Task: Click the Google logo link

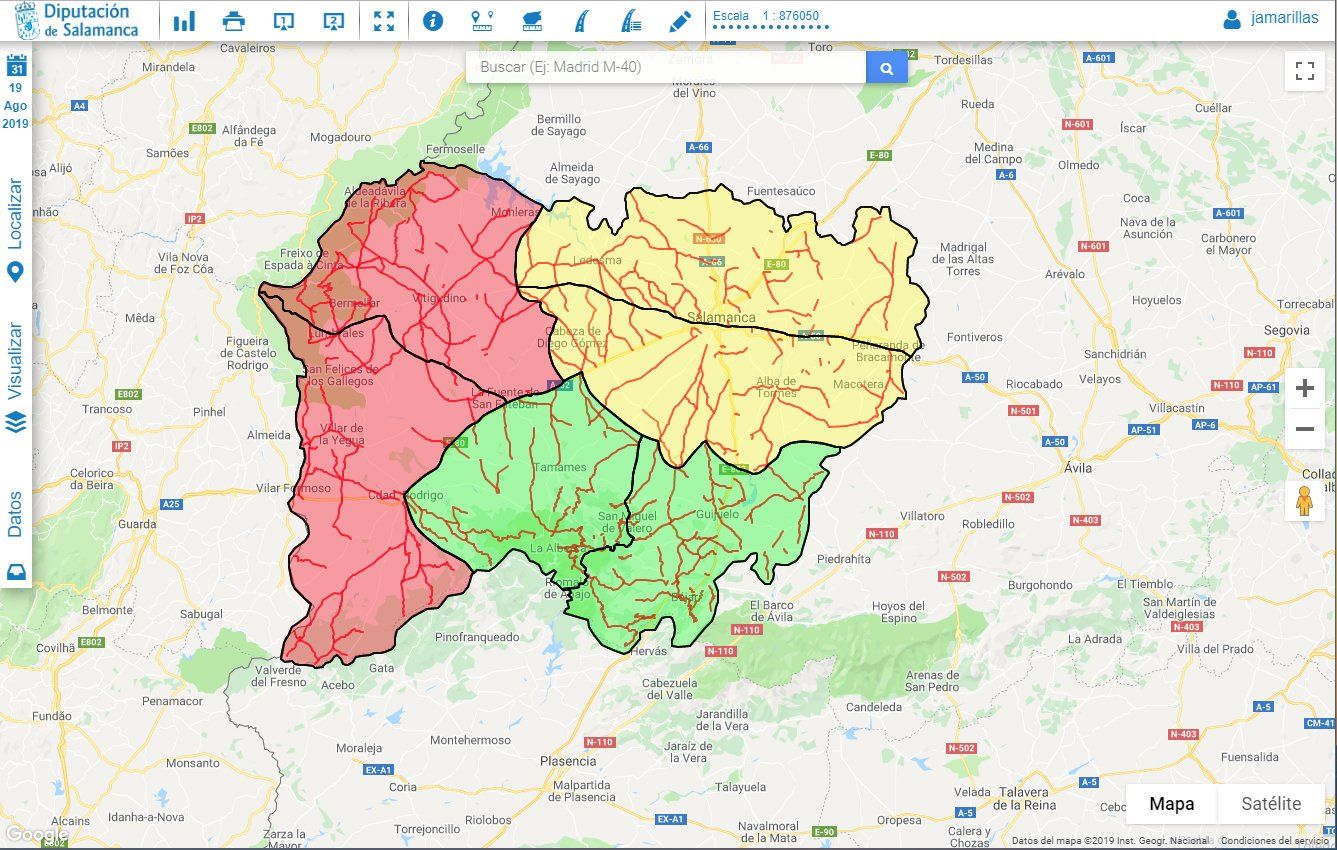Action: pos(36,834)
